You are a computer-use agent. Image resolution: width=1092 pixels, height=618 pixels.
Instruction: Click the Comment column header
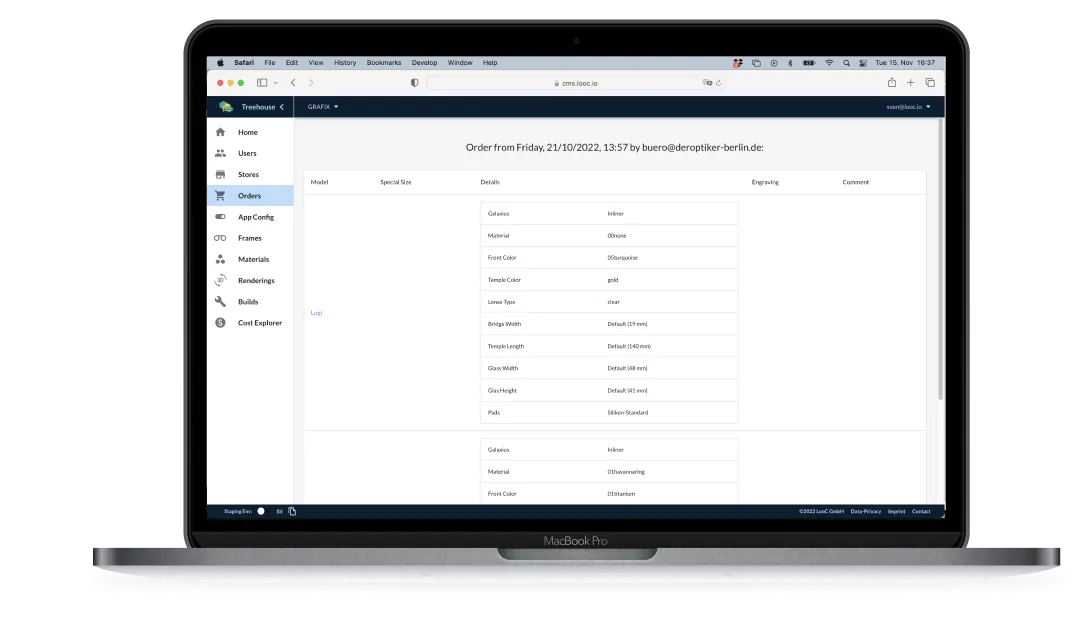click(x=855, y=182)
